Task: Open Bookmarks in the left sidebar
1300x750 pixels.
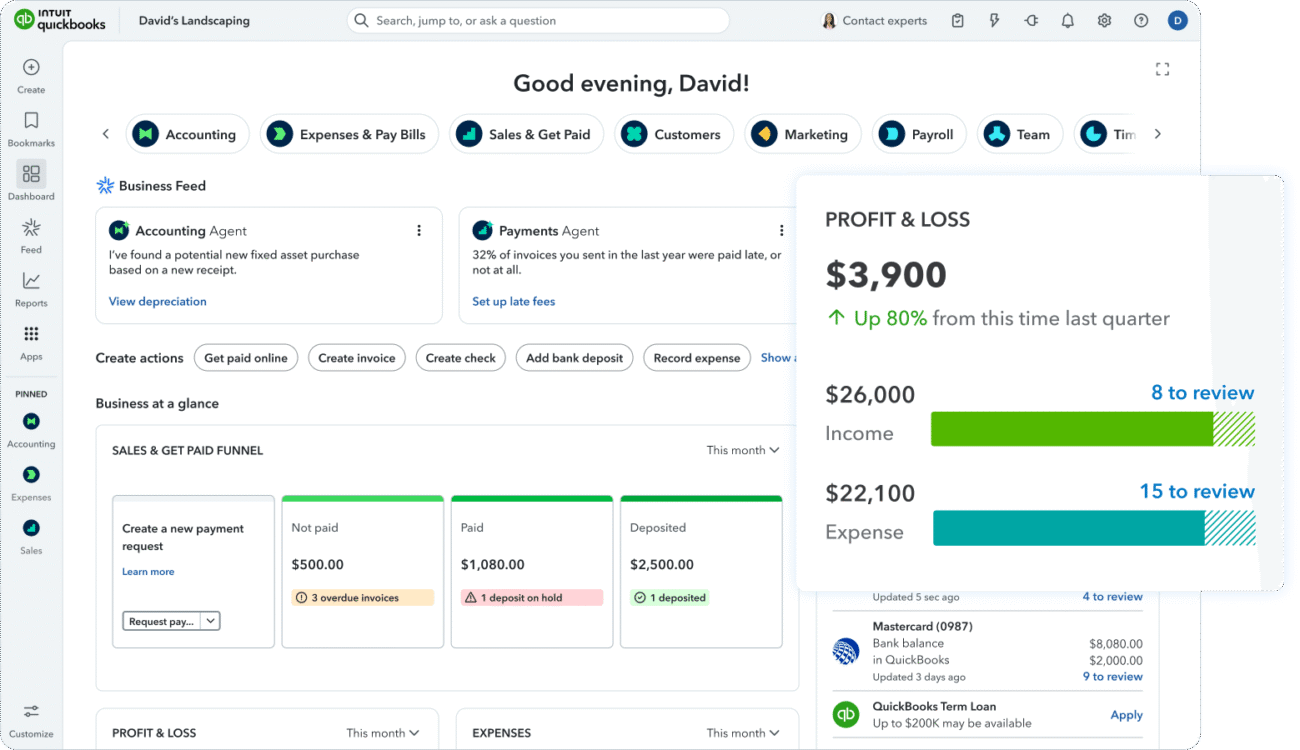Action: pyautogui.click(x=31, y=129)
